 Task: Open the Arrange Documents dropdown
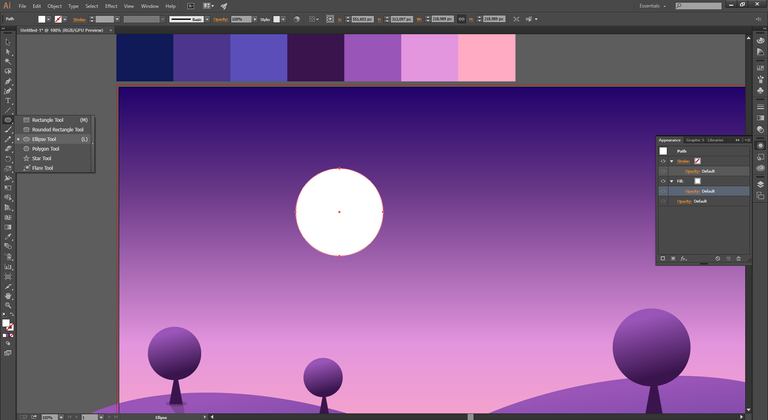[208, 6]
